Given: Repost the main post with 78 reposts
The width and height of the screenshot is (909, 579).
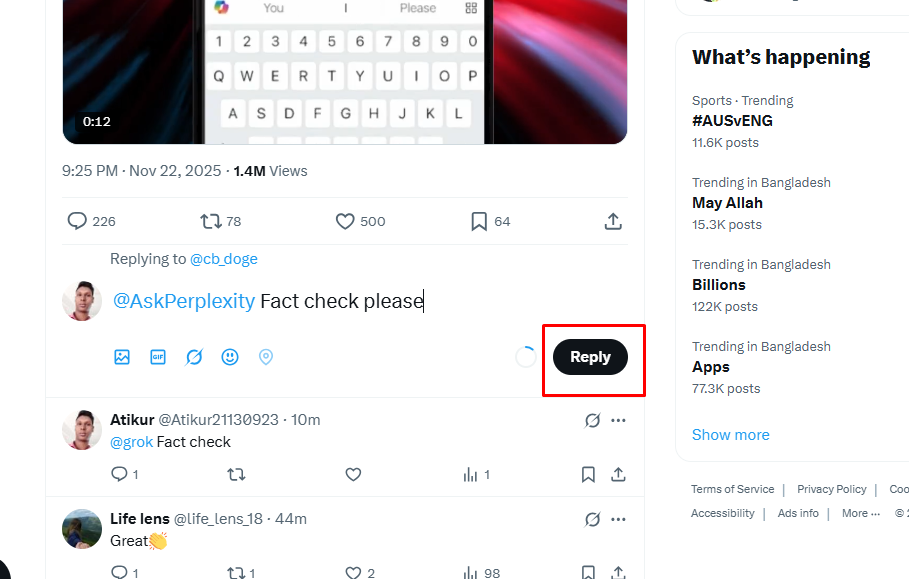Looking at the screenshot, I should tap(211, 221).
